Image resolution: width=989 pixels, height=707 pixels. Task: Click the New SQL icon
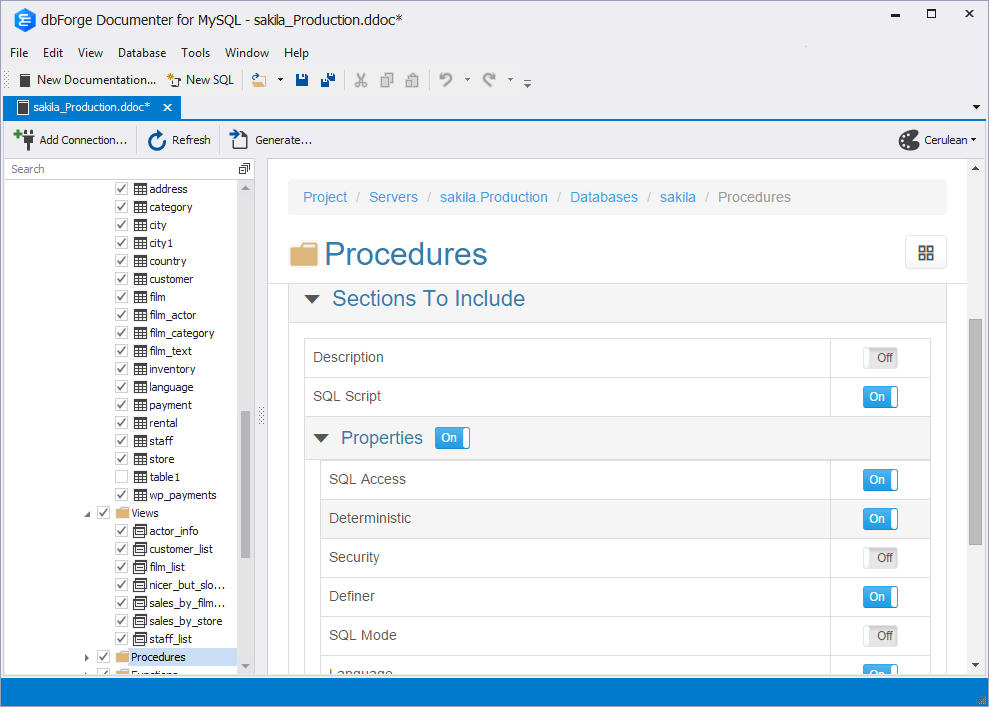[x=174, y=80]
